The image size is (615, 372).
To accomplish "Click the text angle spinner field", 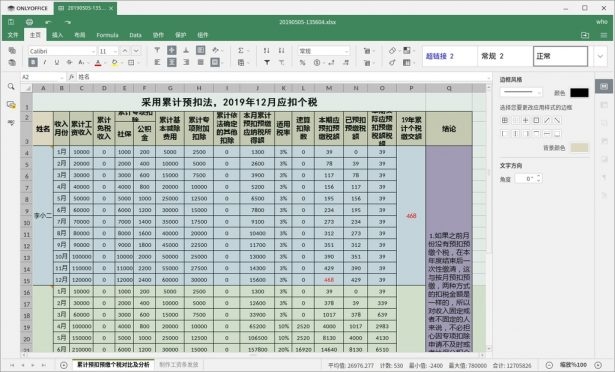I will click(528, 179).
